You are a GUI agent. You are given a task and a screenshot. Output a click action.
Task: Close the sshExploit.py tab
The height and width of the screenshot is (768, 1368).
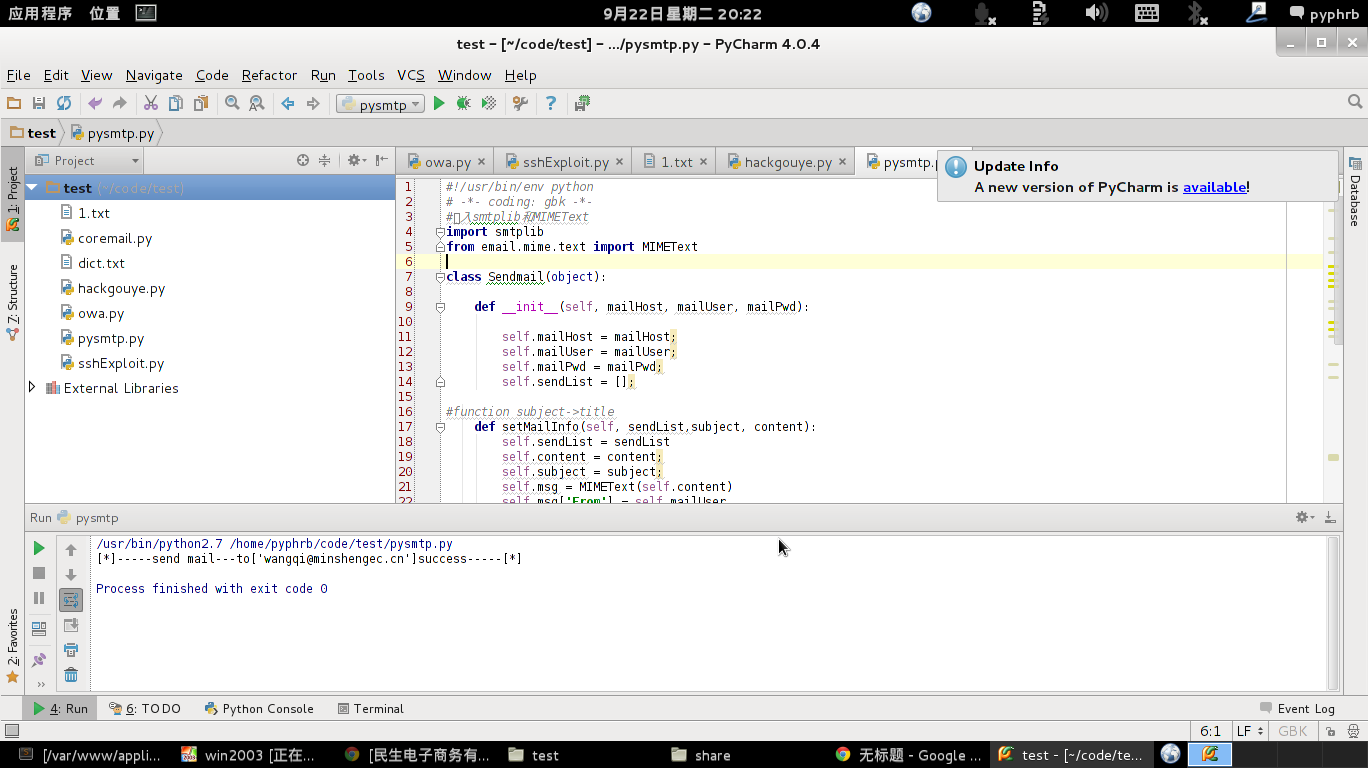coord(620,161)
